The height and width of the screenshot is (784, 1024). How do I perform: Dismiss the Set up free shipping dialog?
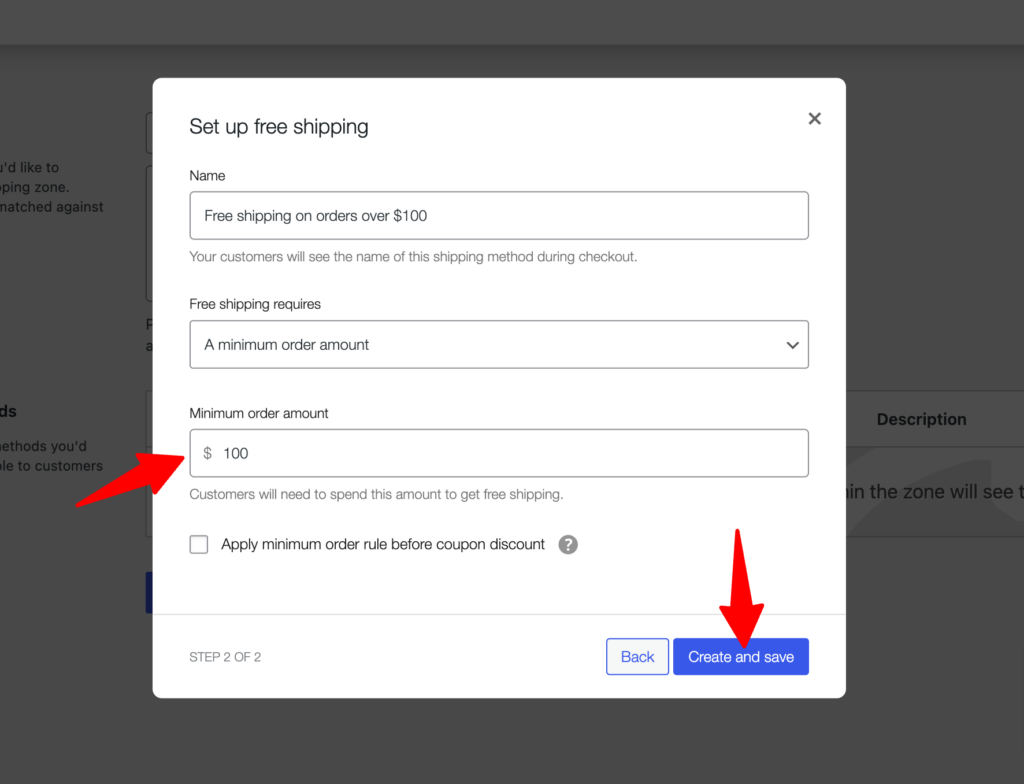point(814,118)
